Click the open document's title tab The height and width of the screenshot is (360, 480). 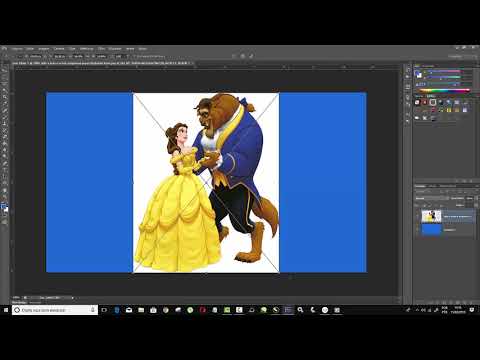pyautogui.click(x=100, y=63)
